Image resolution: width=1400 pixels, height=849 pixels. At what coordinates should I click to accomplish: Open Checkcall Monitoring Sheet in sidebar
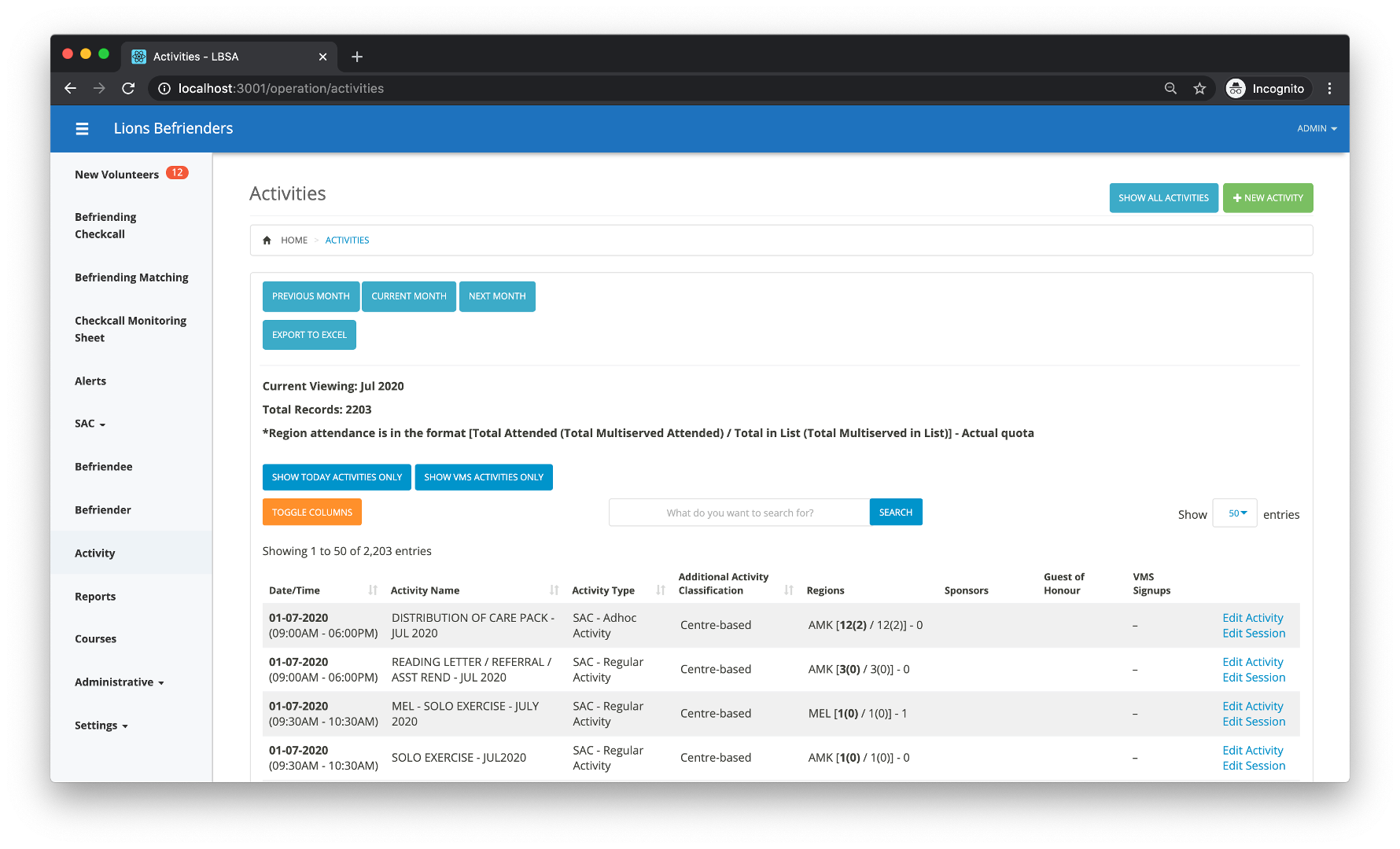[131, 329]
